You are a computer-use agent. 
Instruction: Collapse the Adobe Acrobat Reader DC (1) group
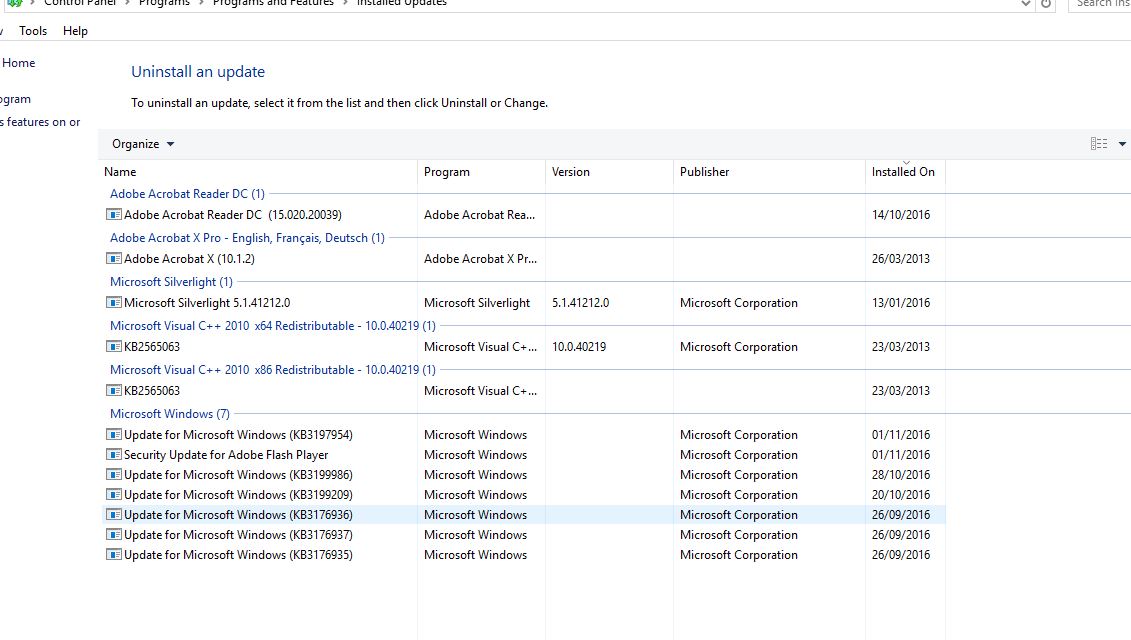tap(187, 193)
